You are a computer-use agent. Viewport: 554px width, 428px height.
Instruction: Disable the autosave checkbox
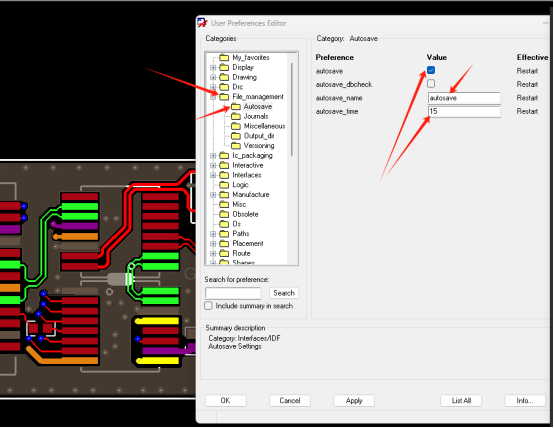[x=431, y=70]
